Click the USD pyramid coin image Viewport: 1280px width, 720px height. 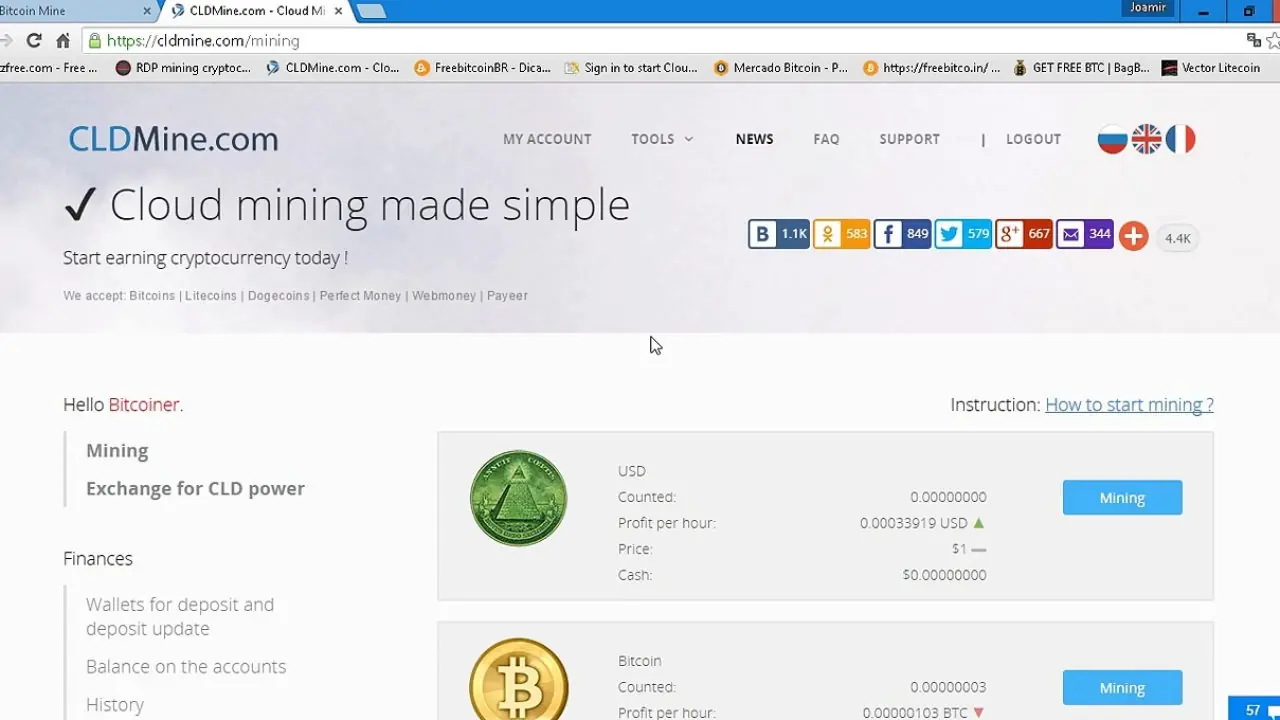pos(518,498)
